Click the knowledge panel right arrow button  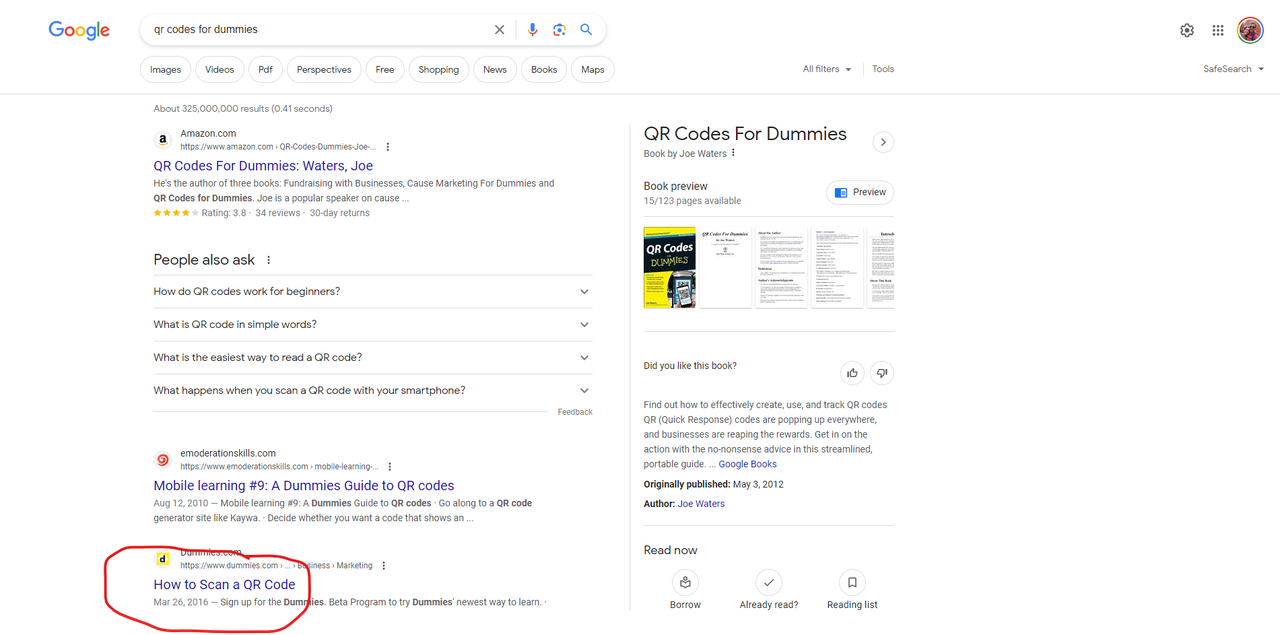coord(883,142)
